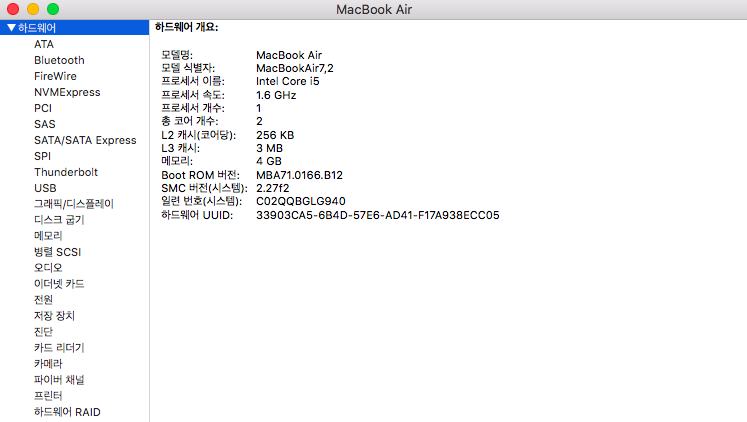Open 그래픽/디스플레이 section

pyautogui.click(x=74, y=204)
